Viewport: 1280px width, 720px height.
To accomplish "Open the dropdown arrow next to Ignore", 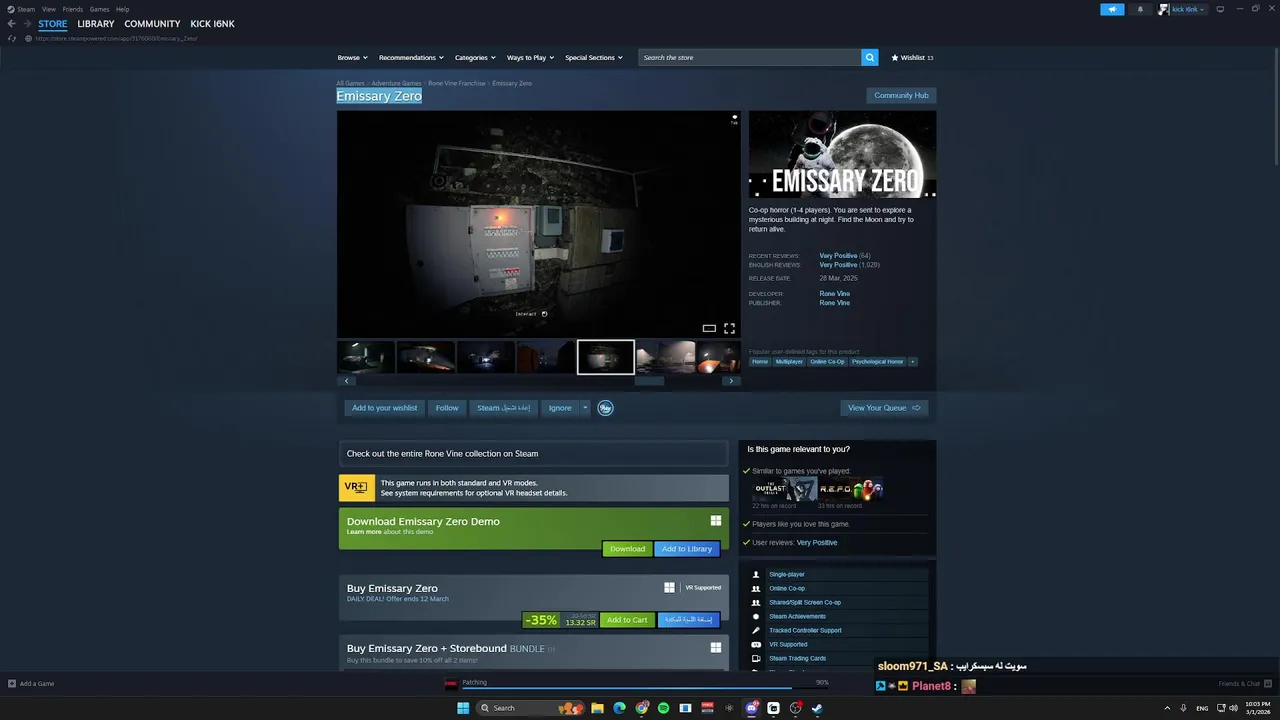I will click(x=586, y=408).
